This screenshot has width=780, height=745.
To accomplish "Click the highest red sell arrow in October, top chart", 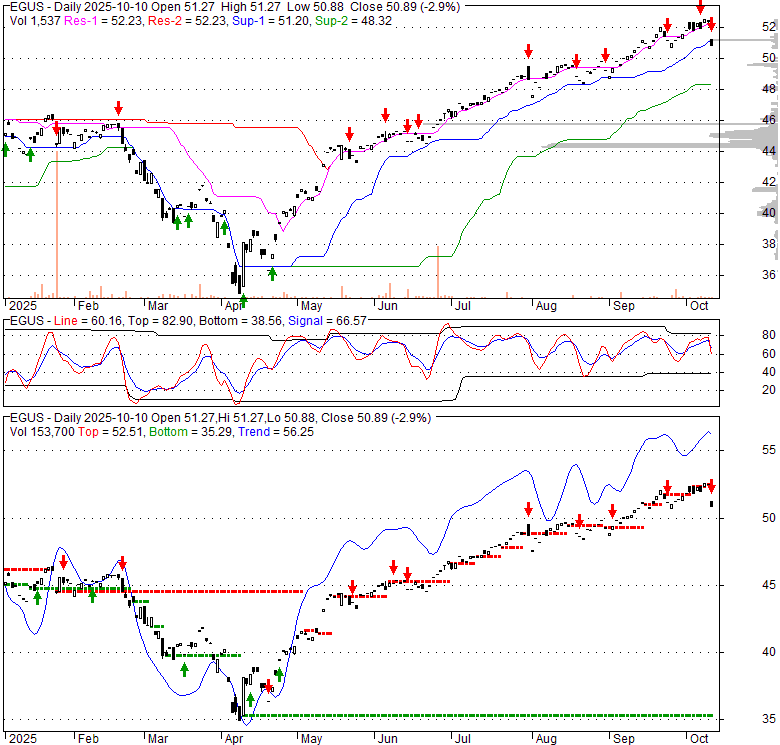I will pos(700,8).
